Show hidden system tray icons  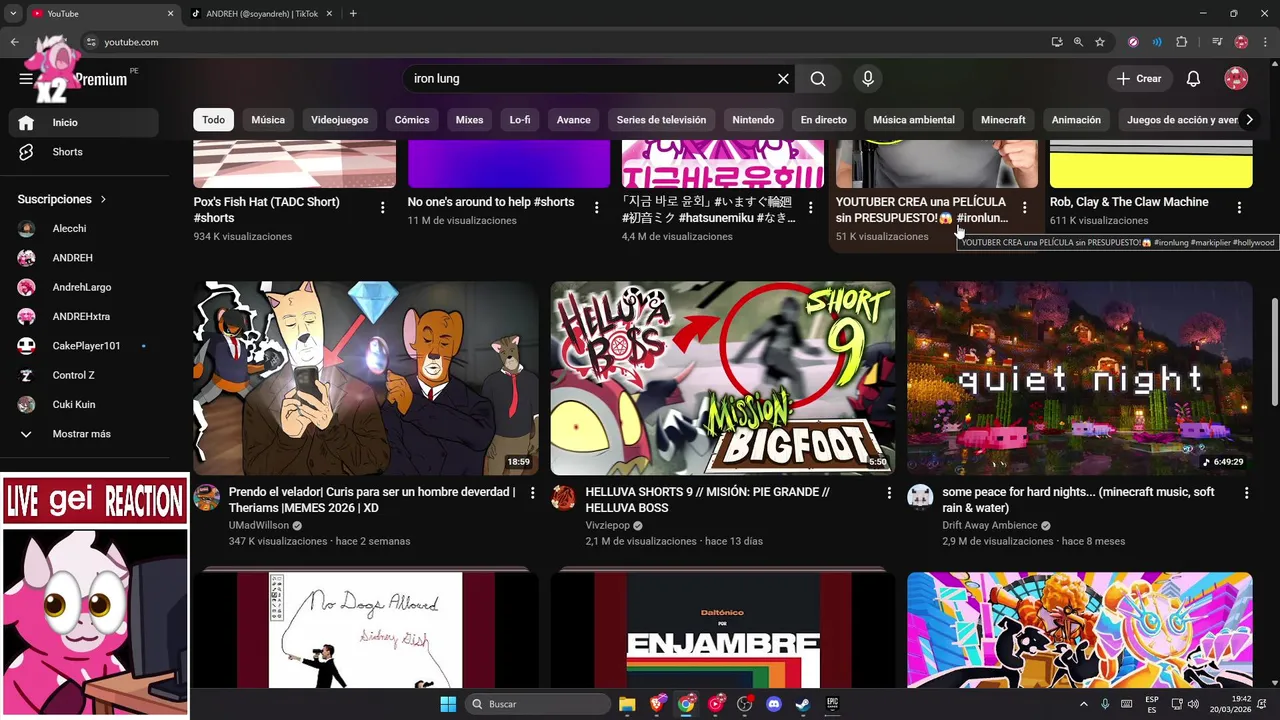1083,704
